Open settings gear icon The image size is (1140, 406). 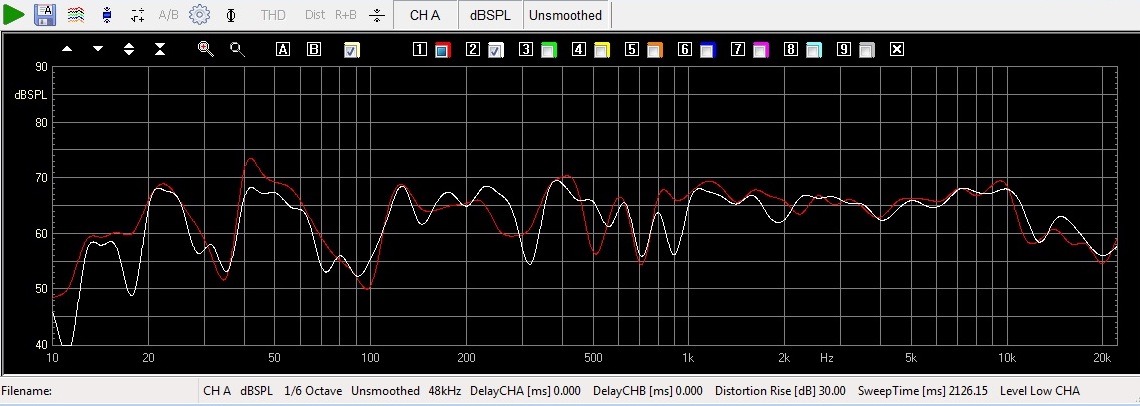(x=199, y=15)
